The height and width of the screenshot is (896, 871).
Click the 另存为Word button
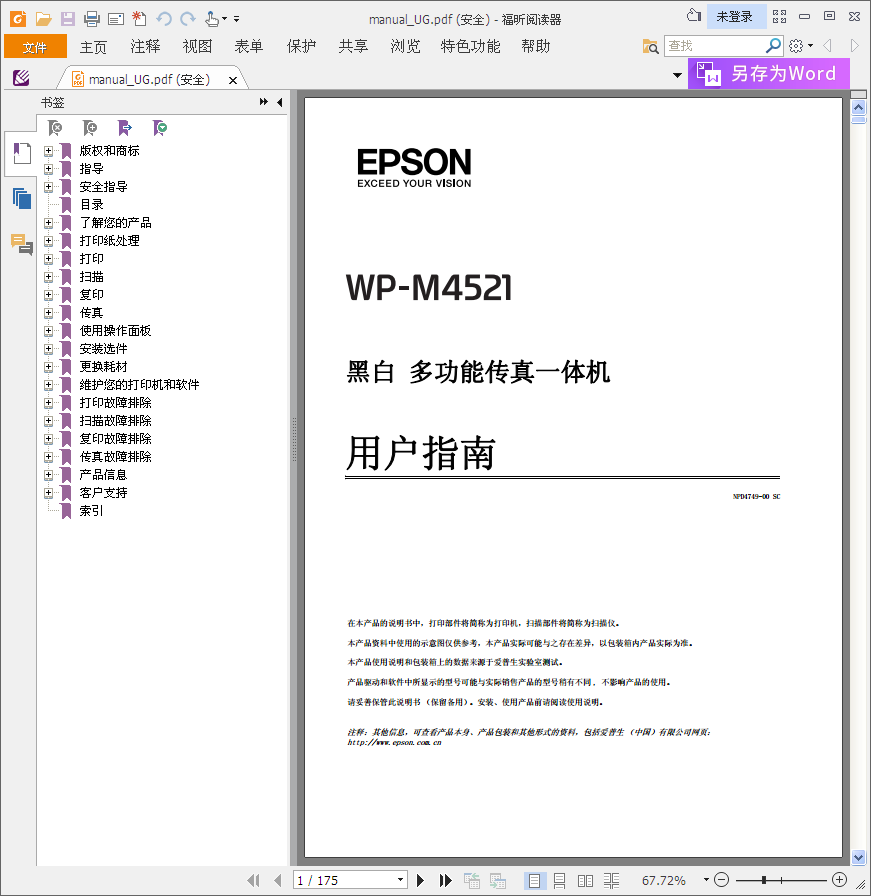pos(769,74)
